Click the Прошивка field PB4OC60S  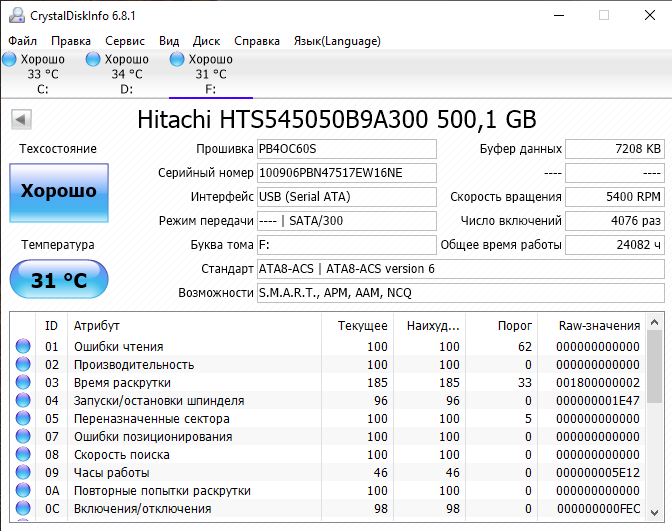(x=347, y=149)
